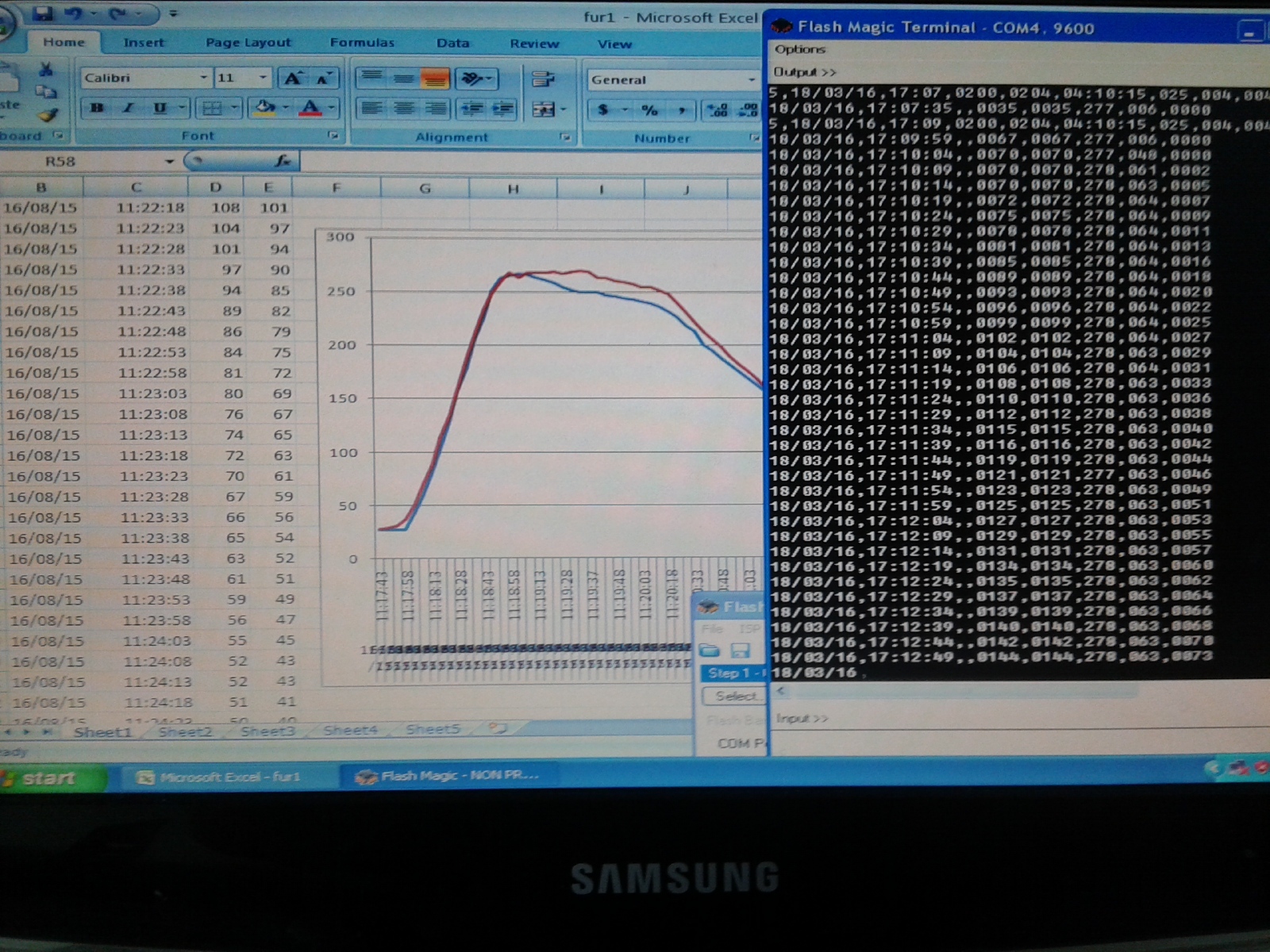The height and width of the screenshot is (952, 1270).
Task: Toggle Bold formatting in Font group
Action: [97, 108]
